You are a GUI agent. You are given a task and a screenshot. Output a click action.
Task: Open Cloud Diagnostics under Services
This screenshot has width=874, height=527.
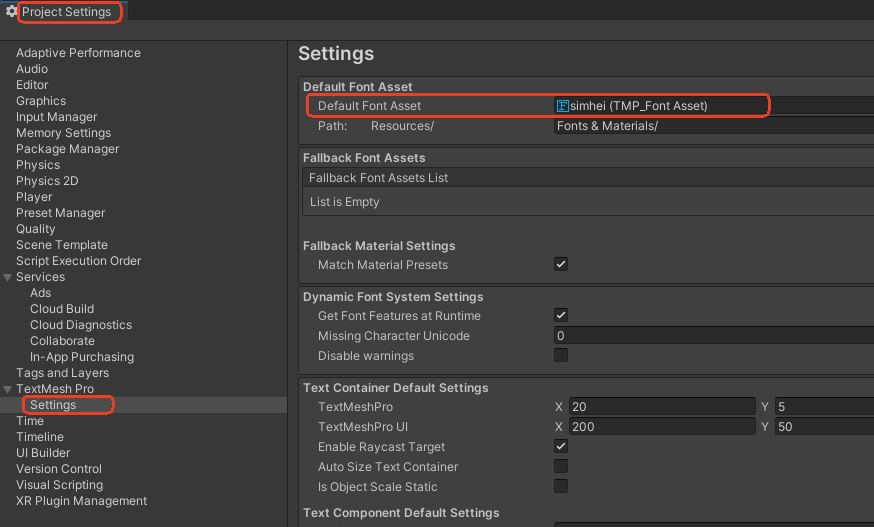point(81,325)
